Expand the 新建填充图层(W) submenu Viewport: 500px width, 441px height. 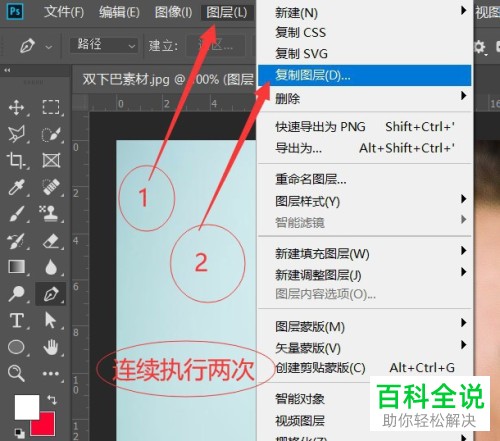463,250
